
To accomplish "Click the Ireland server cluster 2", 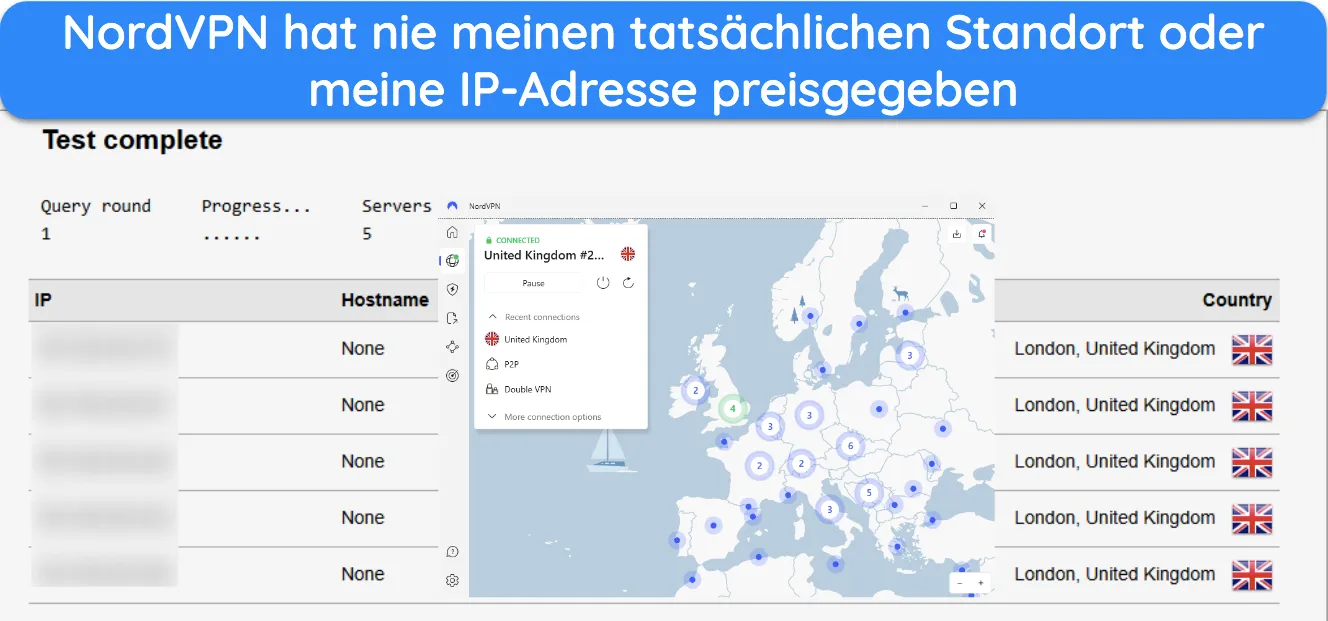I will (x=695, y=391).
